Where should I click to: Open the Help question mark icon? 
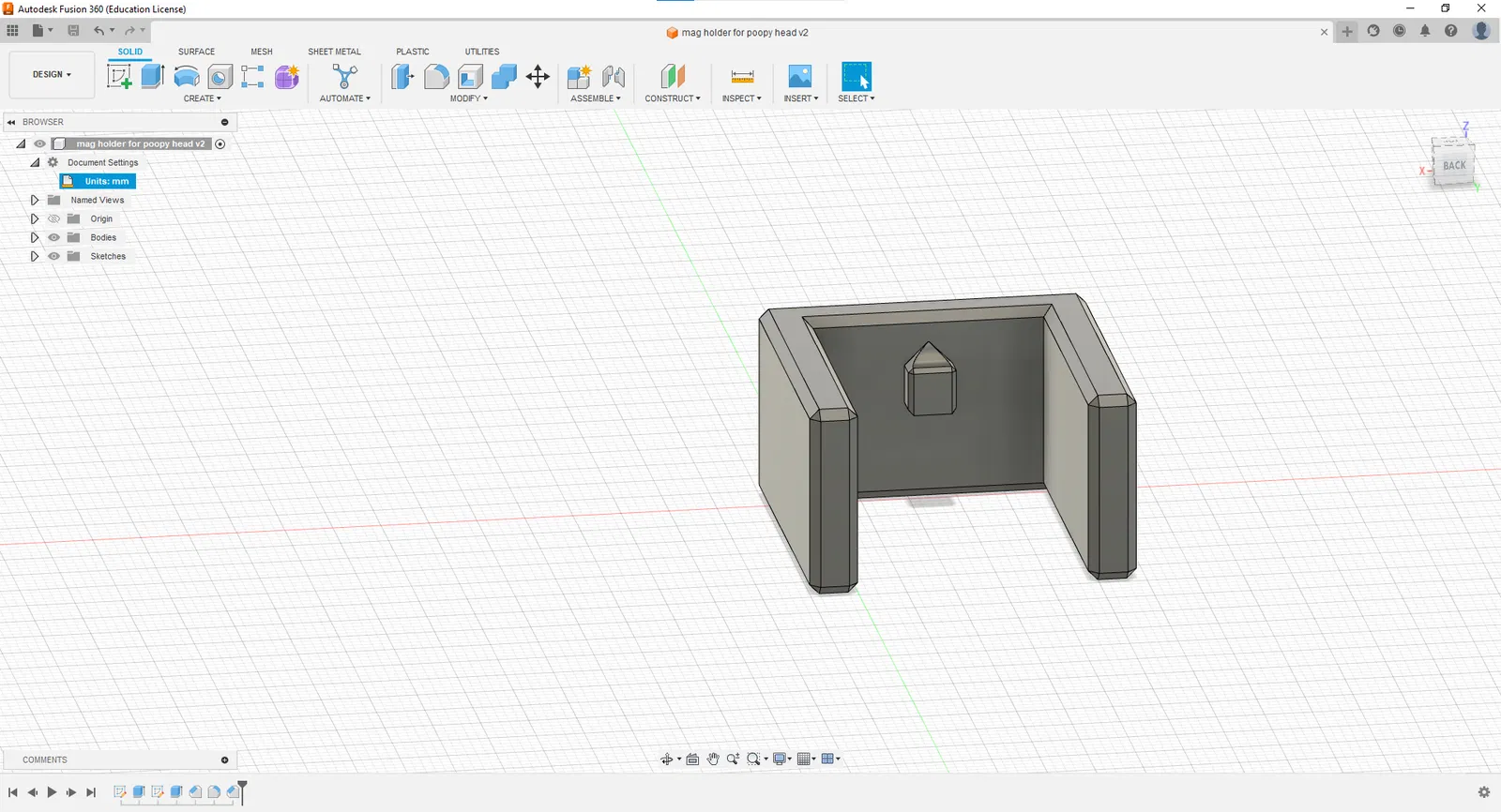coord(1451,31)
